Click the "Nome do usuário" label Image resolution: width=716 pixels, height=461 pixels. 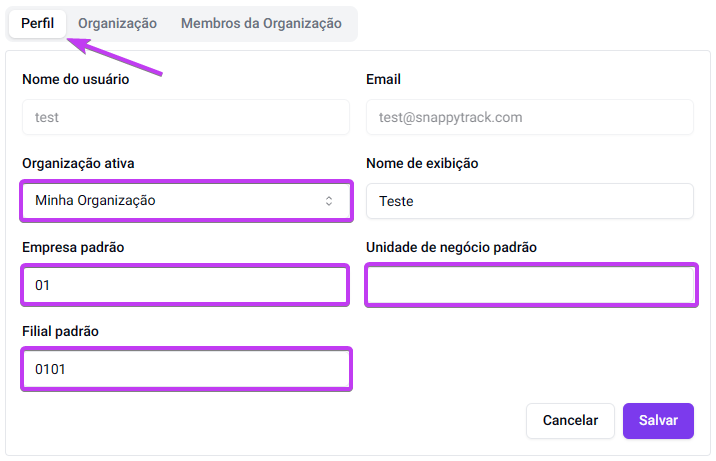pyautogui.click(x=75, y=80)
